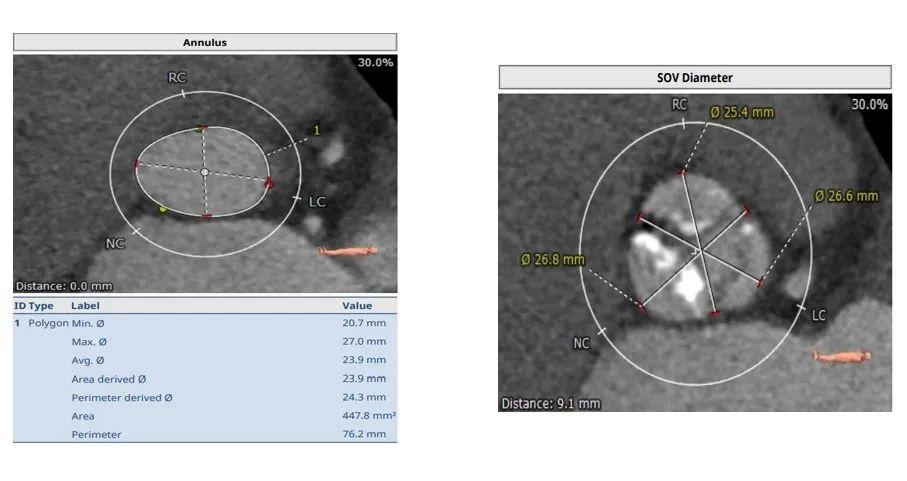The image size is (907, 481).
Task: Click the Label column header
Action: 85,305
